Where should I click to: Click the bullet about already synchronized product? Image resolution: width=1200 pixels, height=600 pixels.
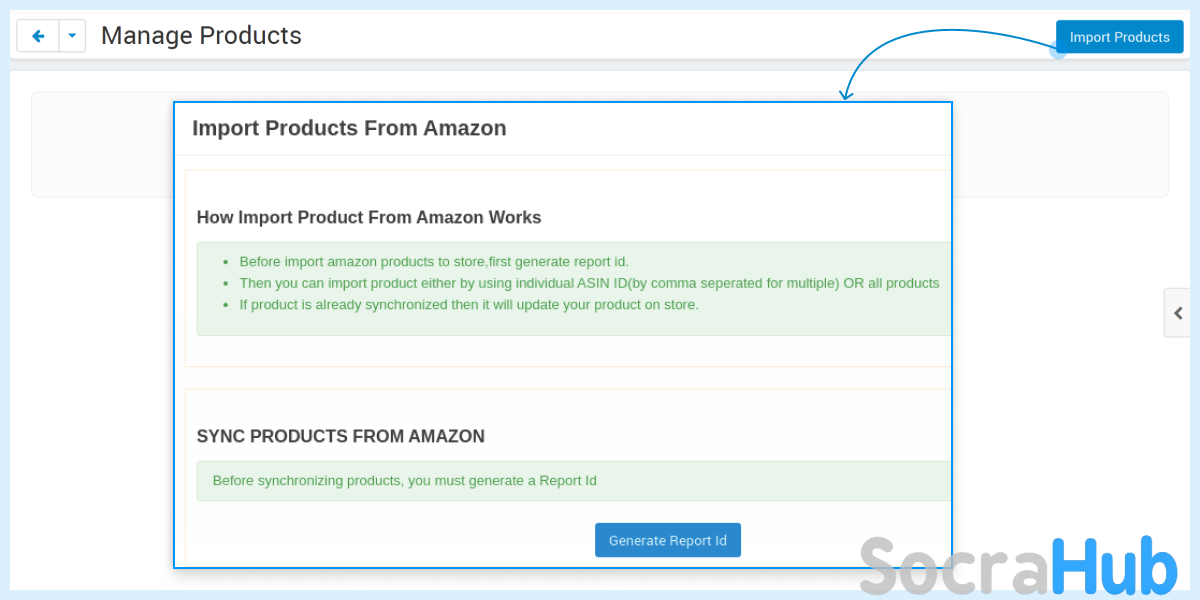(469, 304)
